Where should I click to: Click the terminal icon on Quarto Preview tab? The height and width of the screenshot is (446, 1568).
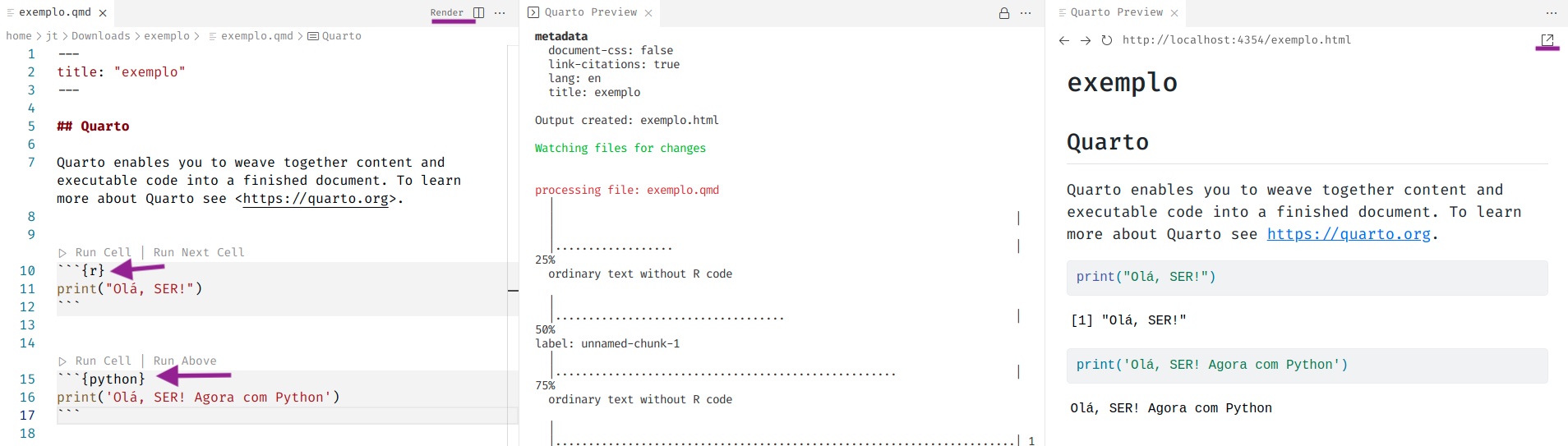[x=533, y=12]
